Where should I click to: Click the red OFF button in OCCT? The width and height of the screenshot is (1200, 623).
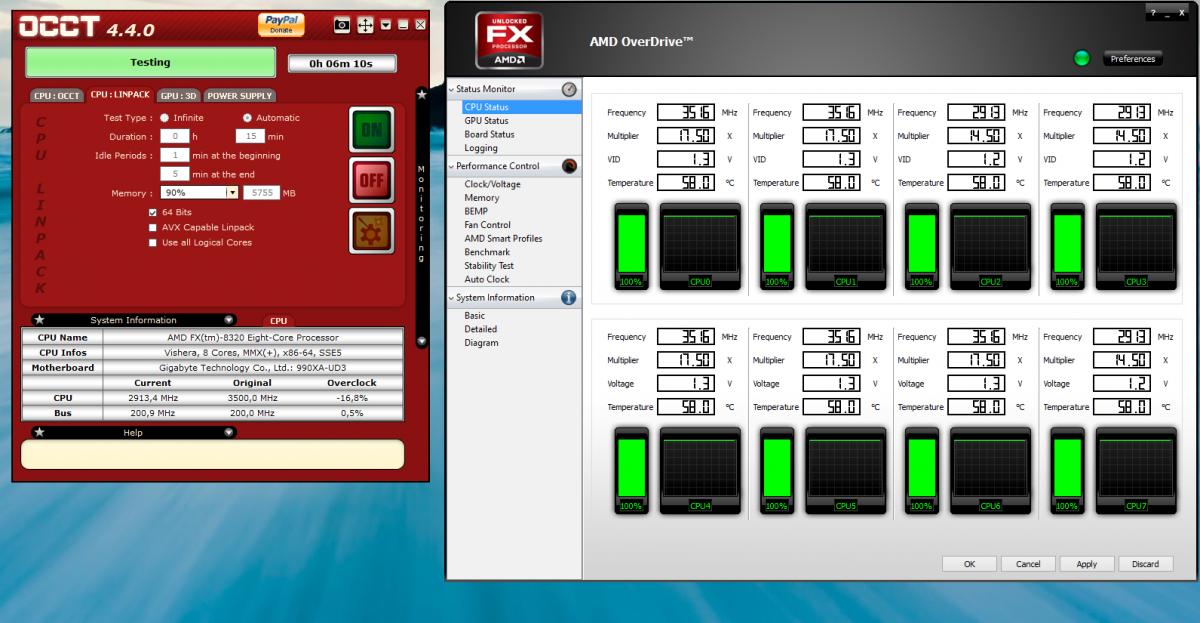coord(372,181)
